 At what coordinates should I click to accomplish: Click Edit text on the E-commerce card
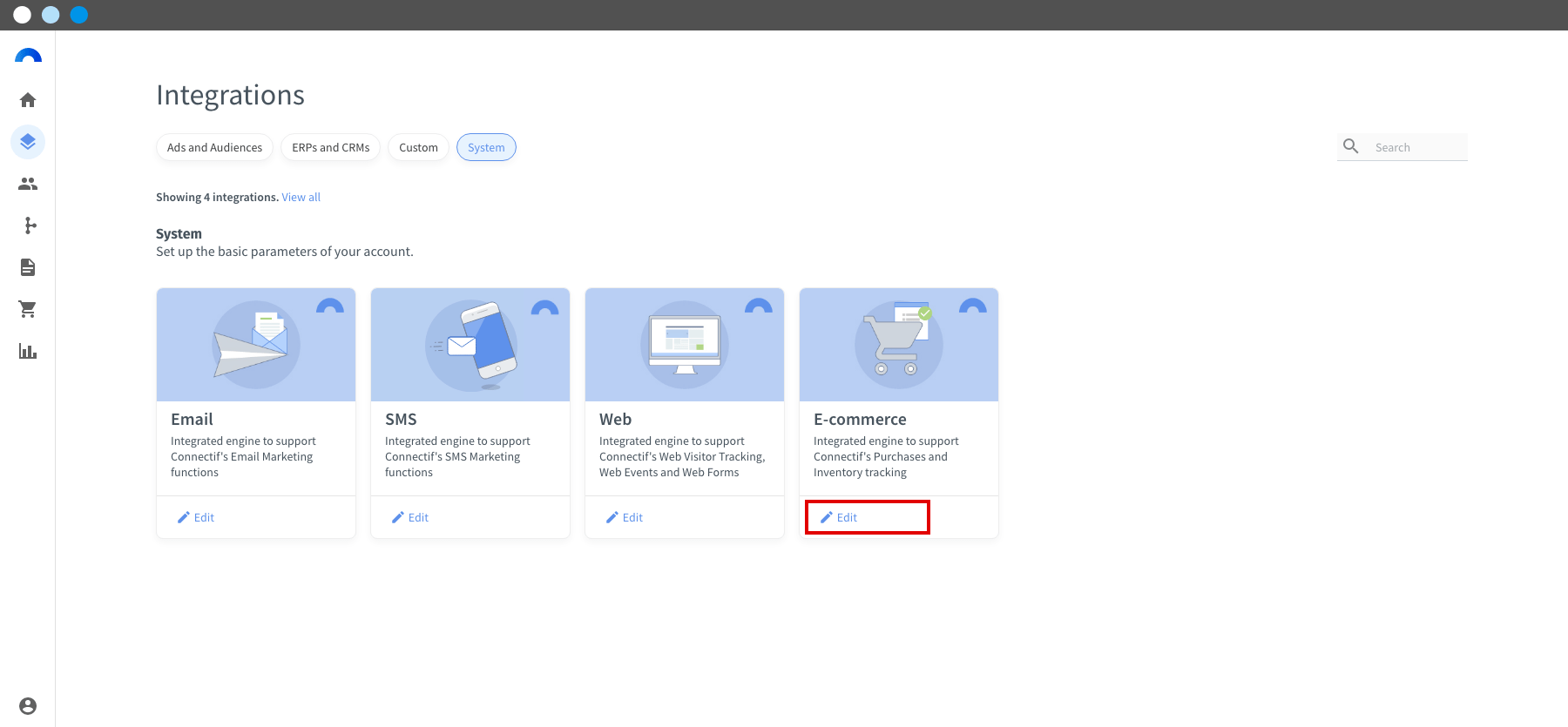[847, 517]
